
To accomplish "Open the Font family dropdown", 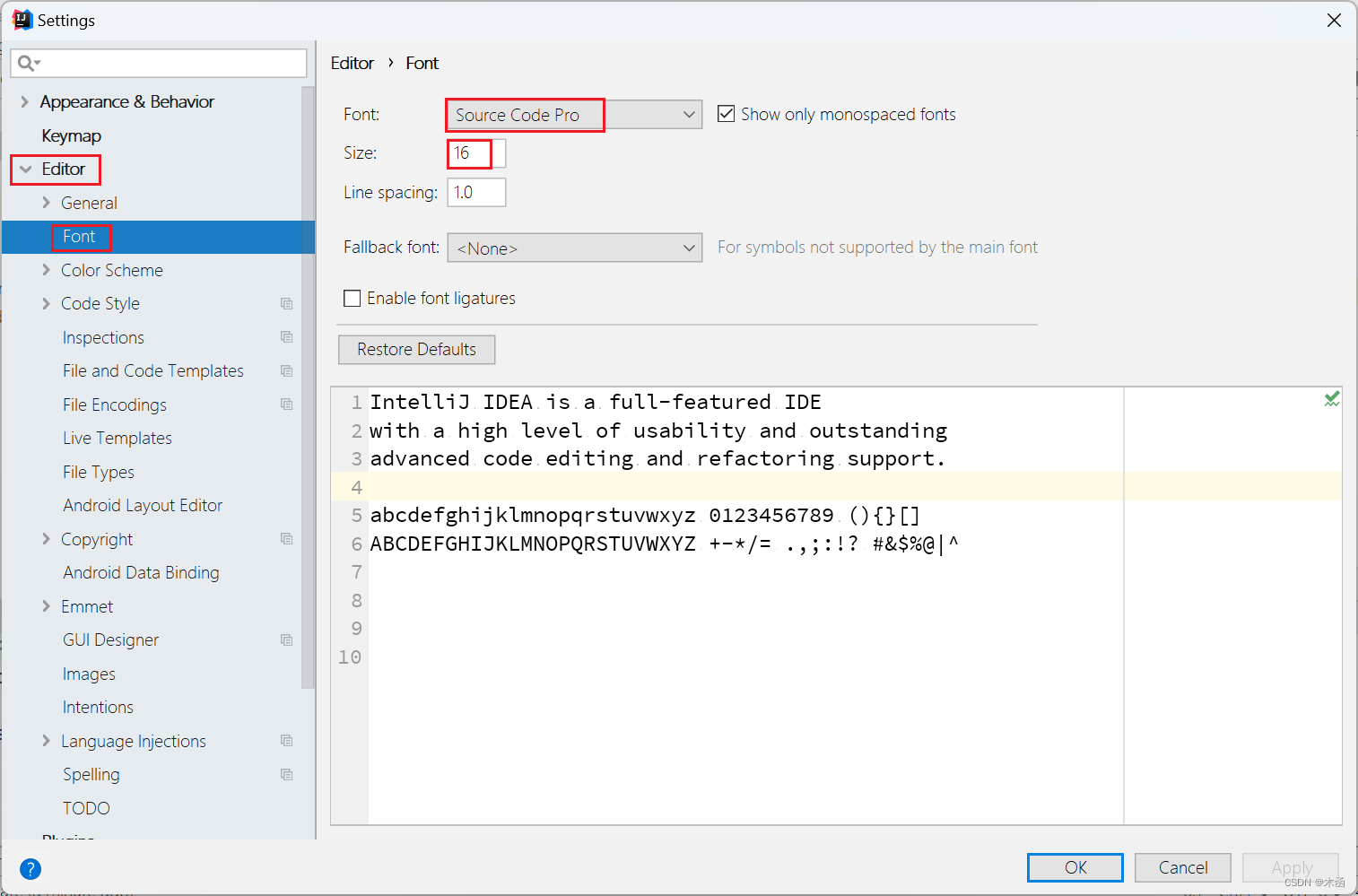I will click(x=574, y=115).
